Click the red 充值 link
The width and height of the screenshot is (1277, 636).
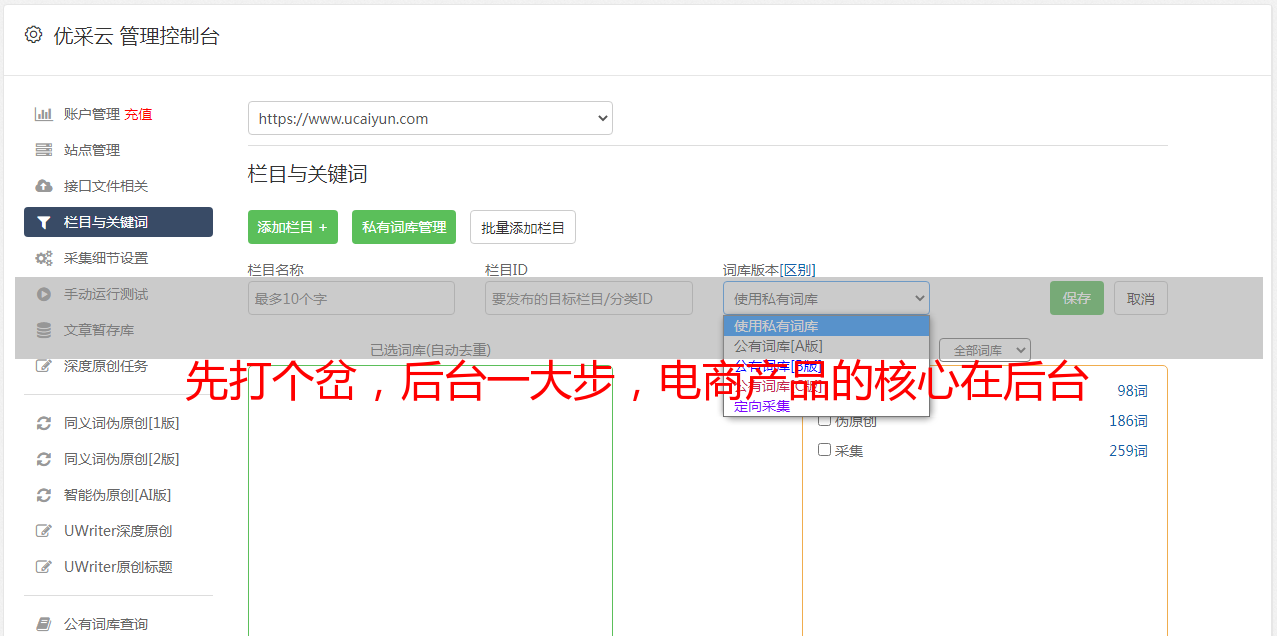click(138, 114)
